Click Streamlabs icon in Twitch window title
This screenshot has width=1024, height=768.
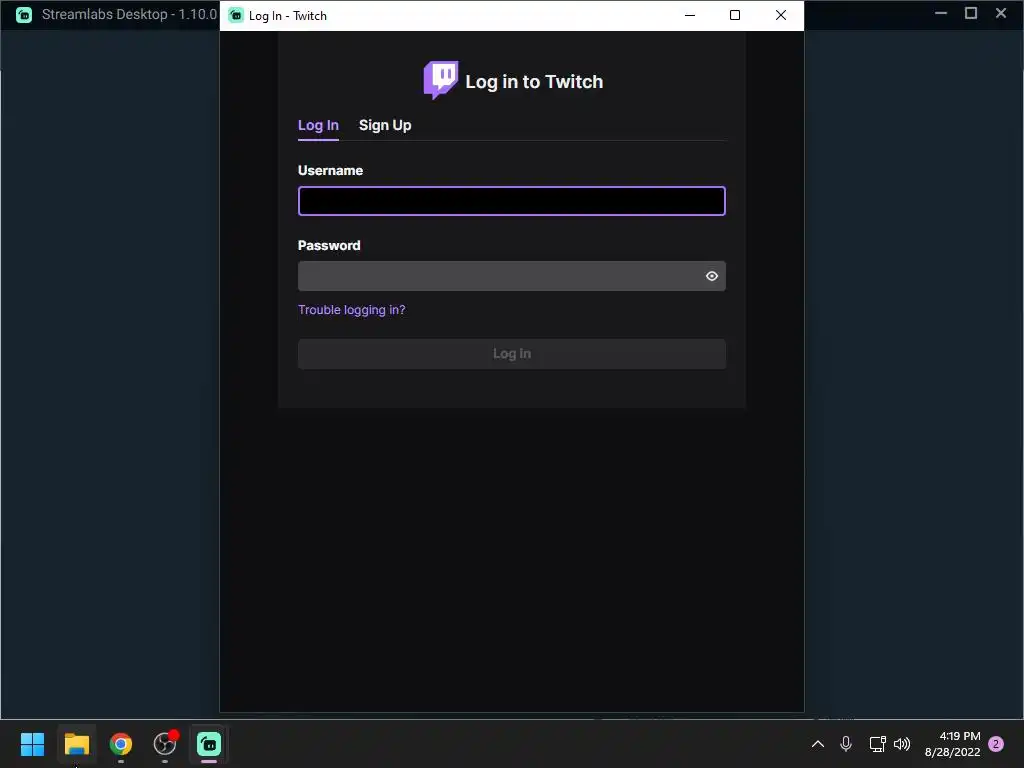pos(236,15)
